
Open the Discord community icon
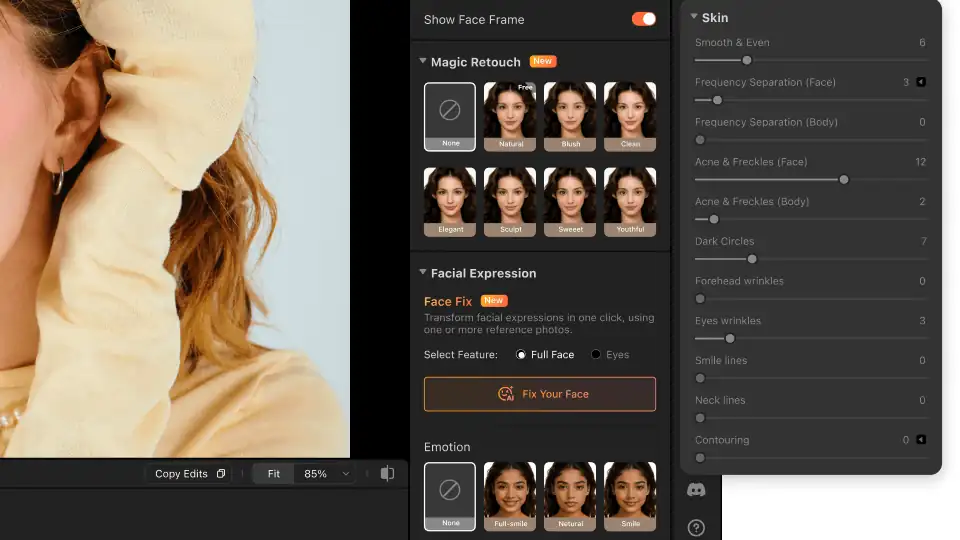tap(696, 490)
